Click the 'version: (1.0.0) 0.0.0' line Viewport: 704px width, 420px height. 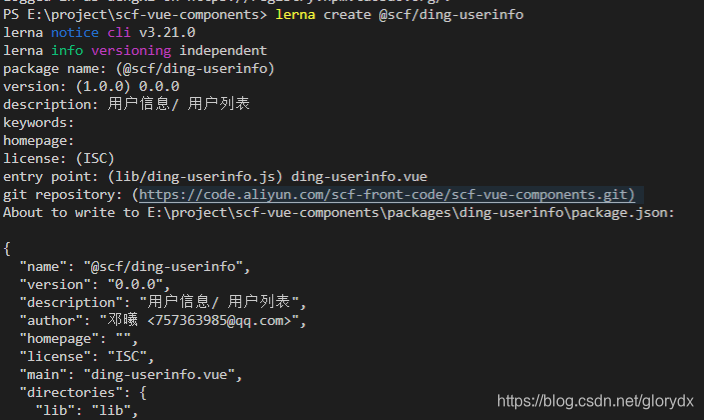tap(91, 87)
